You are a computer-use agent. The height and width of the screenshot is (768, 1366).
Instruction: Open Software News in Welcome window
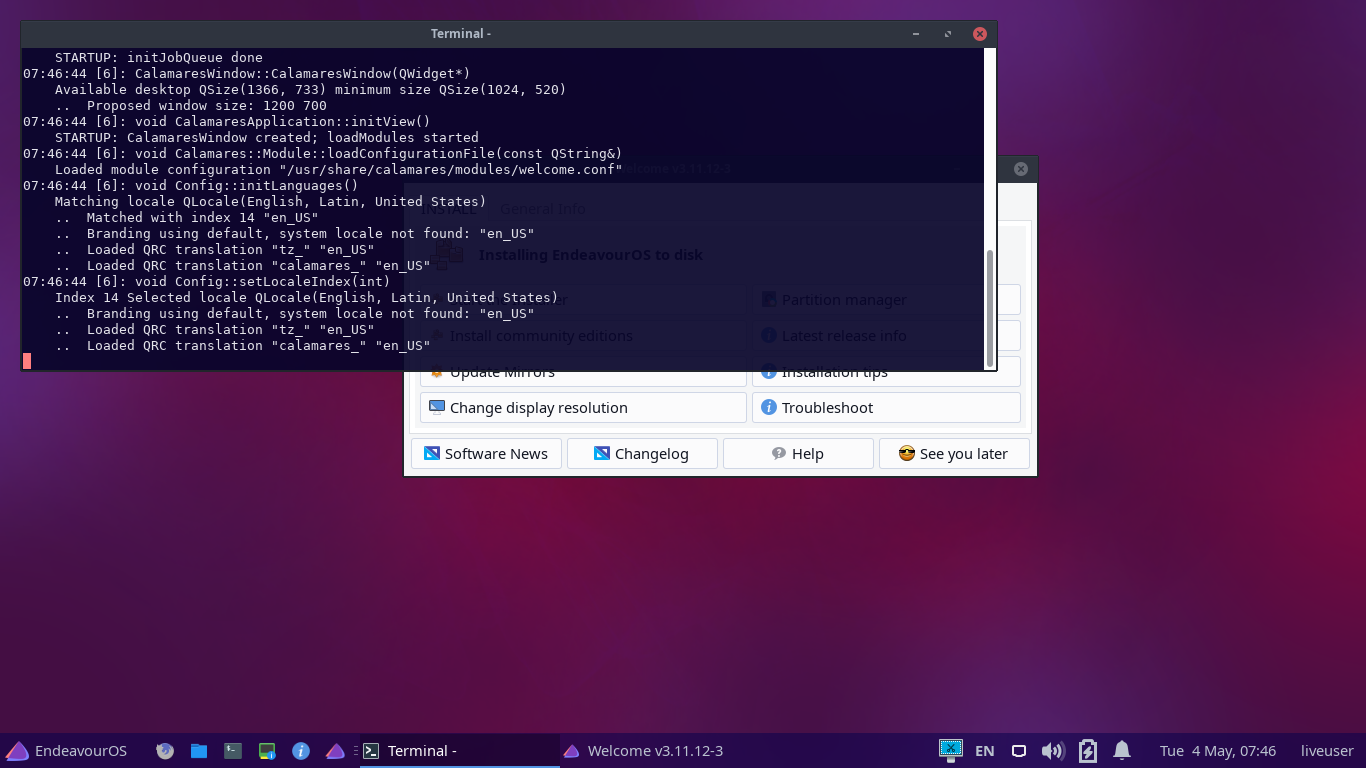[486, 453]
